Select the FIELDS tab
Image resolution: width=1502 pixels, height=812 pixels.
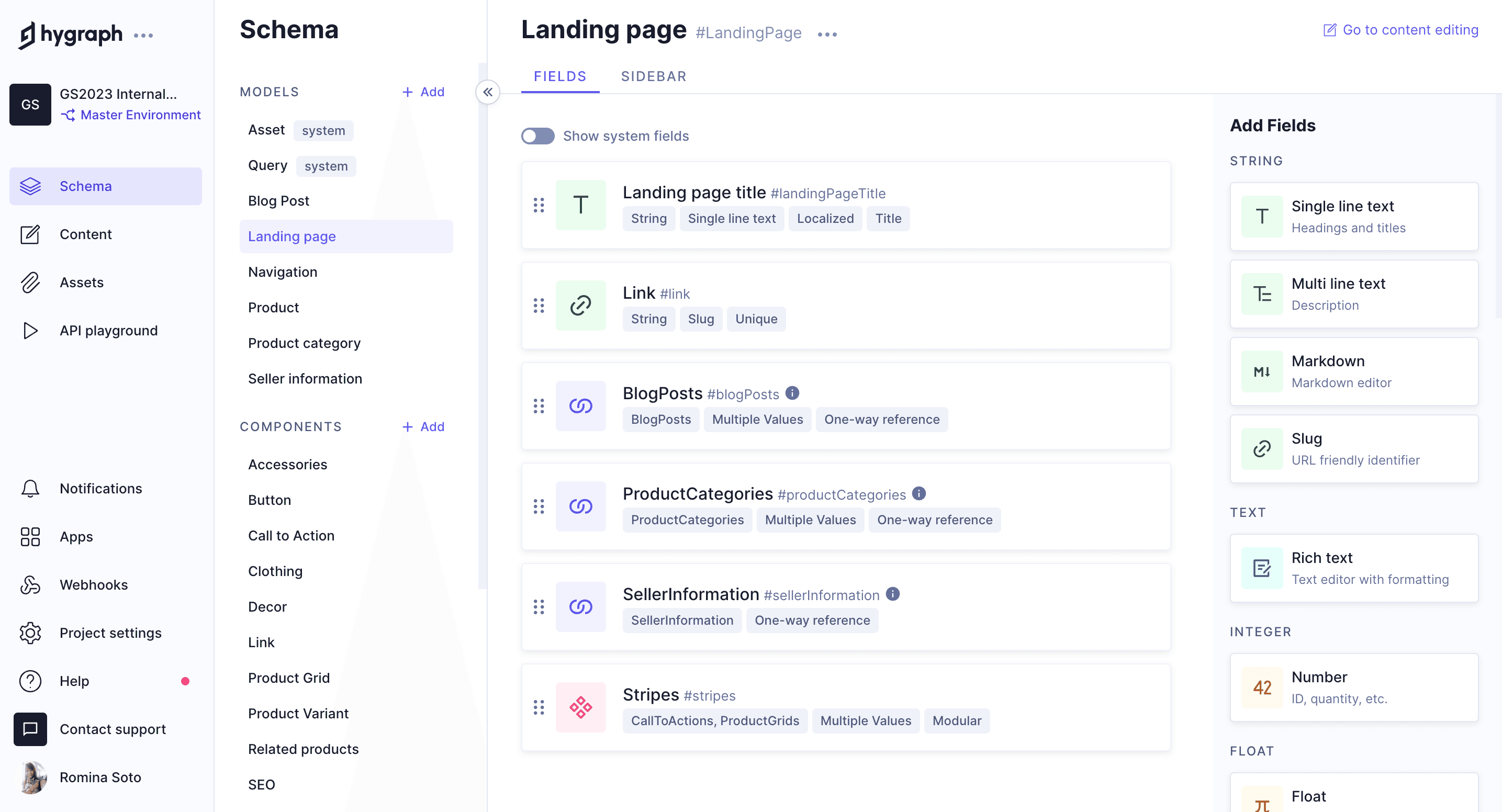click(559, 76)
